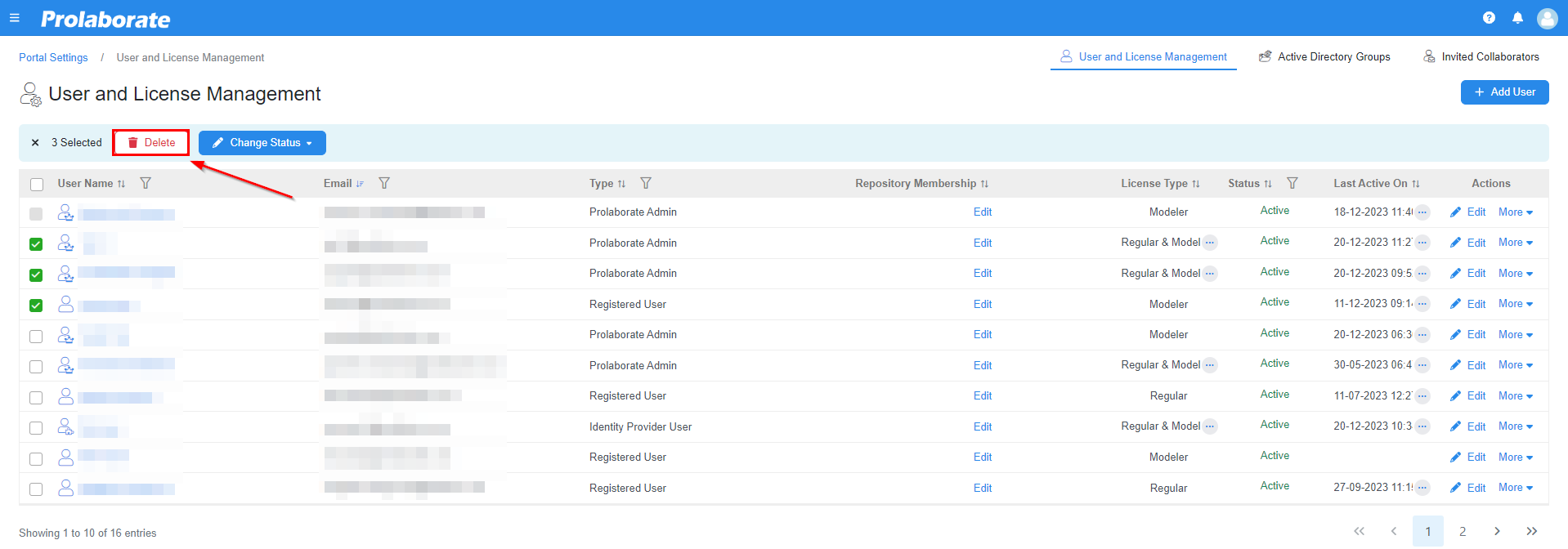The image size is (1568, 549).
Task: Go to page 2 of entries
Action: 1463,531
